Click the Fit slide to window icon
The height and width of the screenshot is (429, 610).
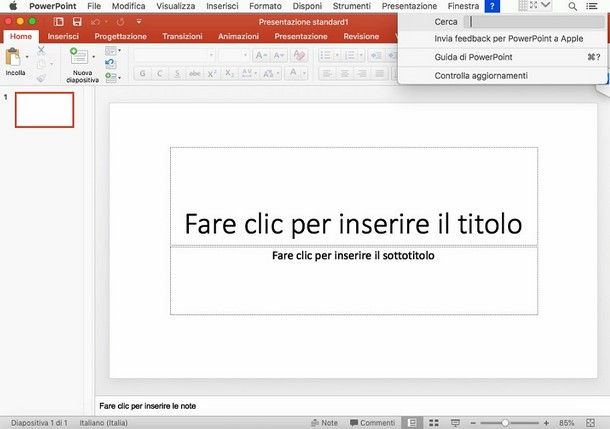pyautogui.click(x=590, y=423)
